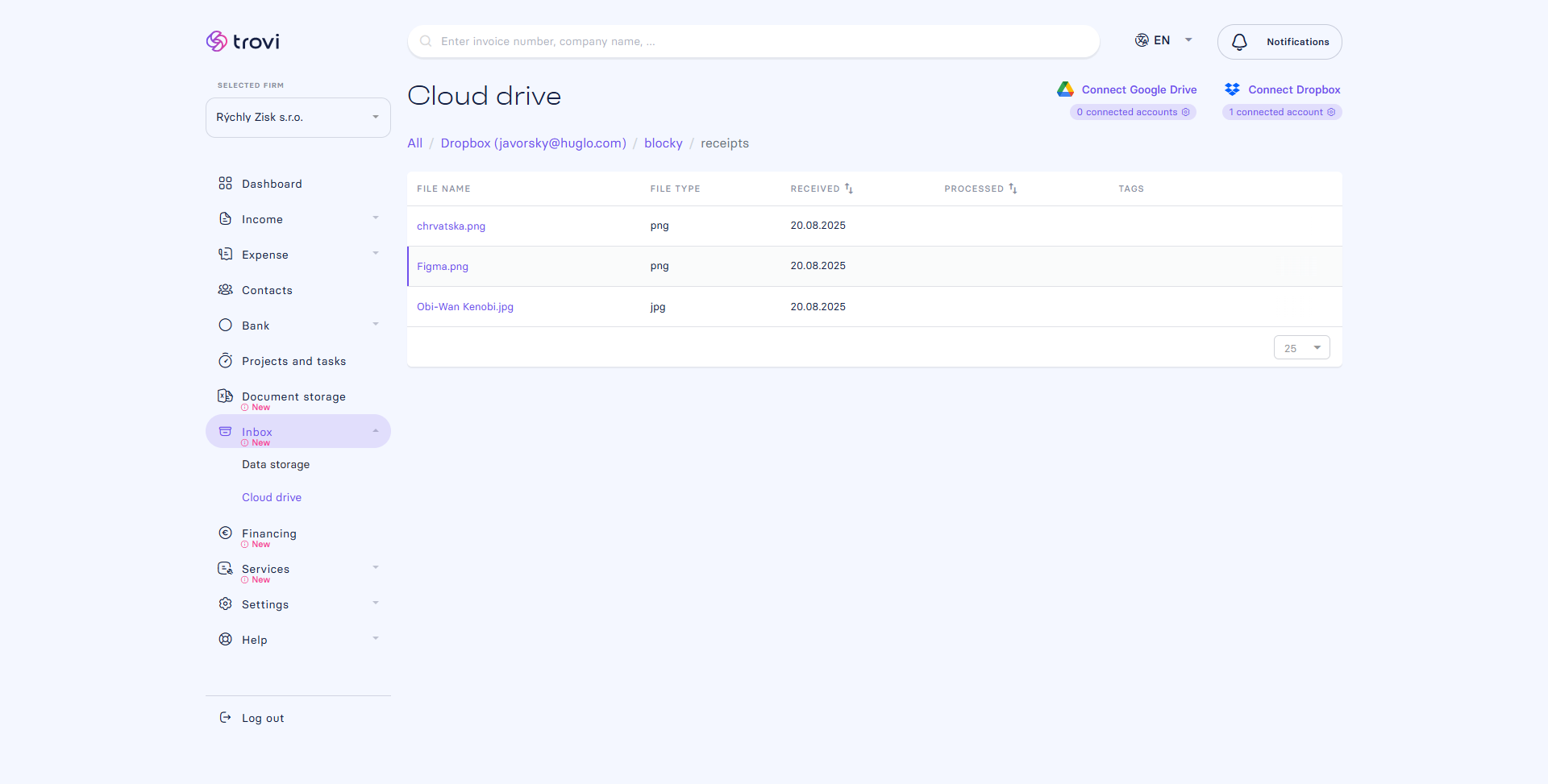Click the invoice search field
The height and width of the screenshot is (784, 1548).
tap(754, 41)
